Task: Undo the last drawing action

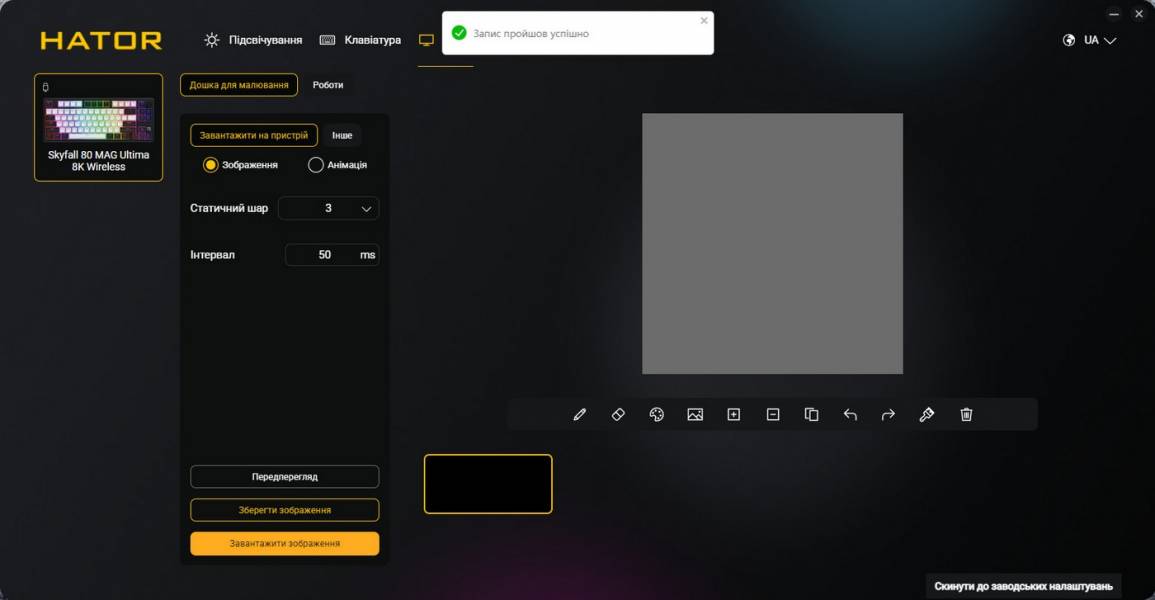Action: pyautogui.click(x=850, y=414)
